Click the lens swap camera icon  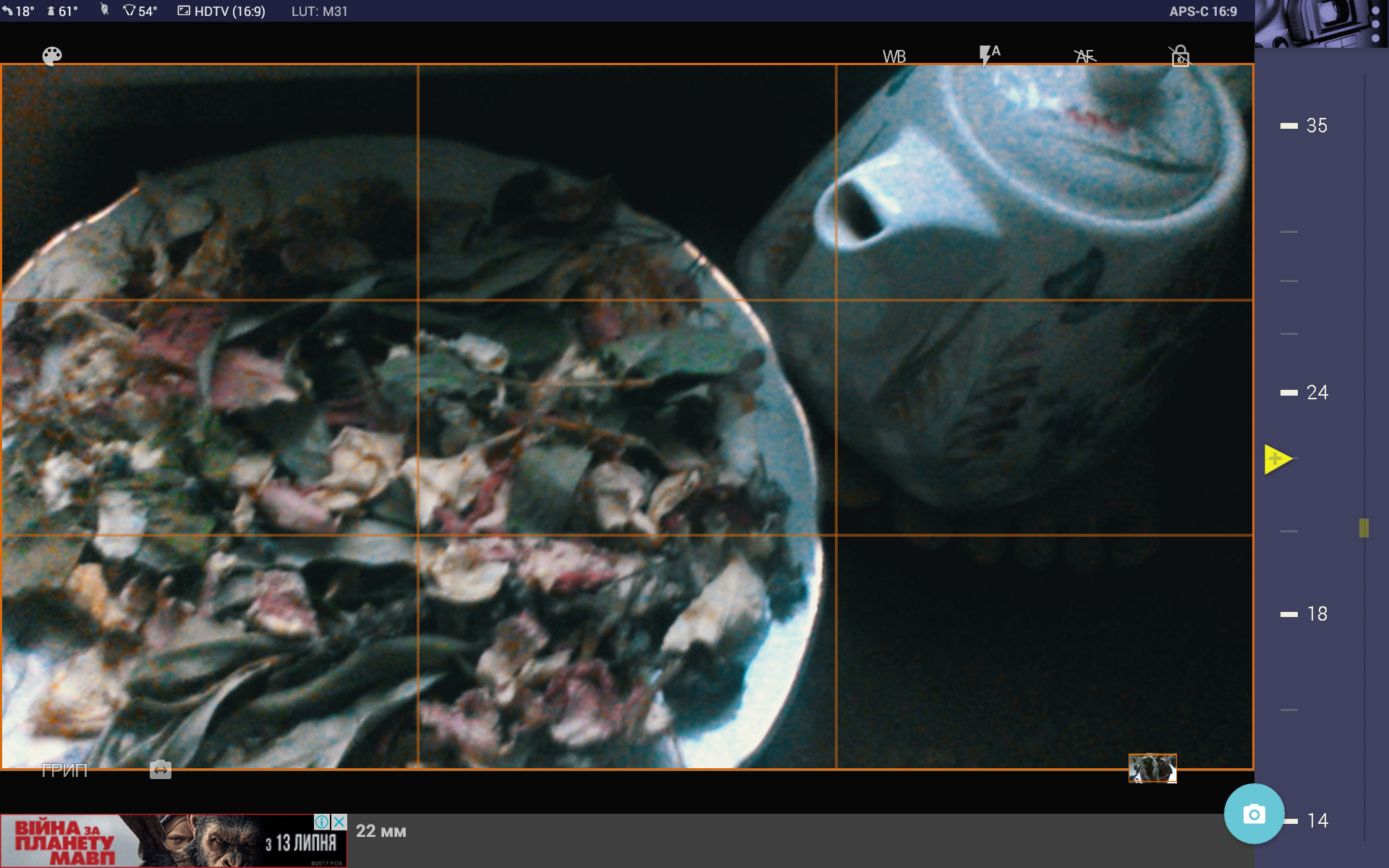click(161, 770)
